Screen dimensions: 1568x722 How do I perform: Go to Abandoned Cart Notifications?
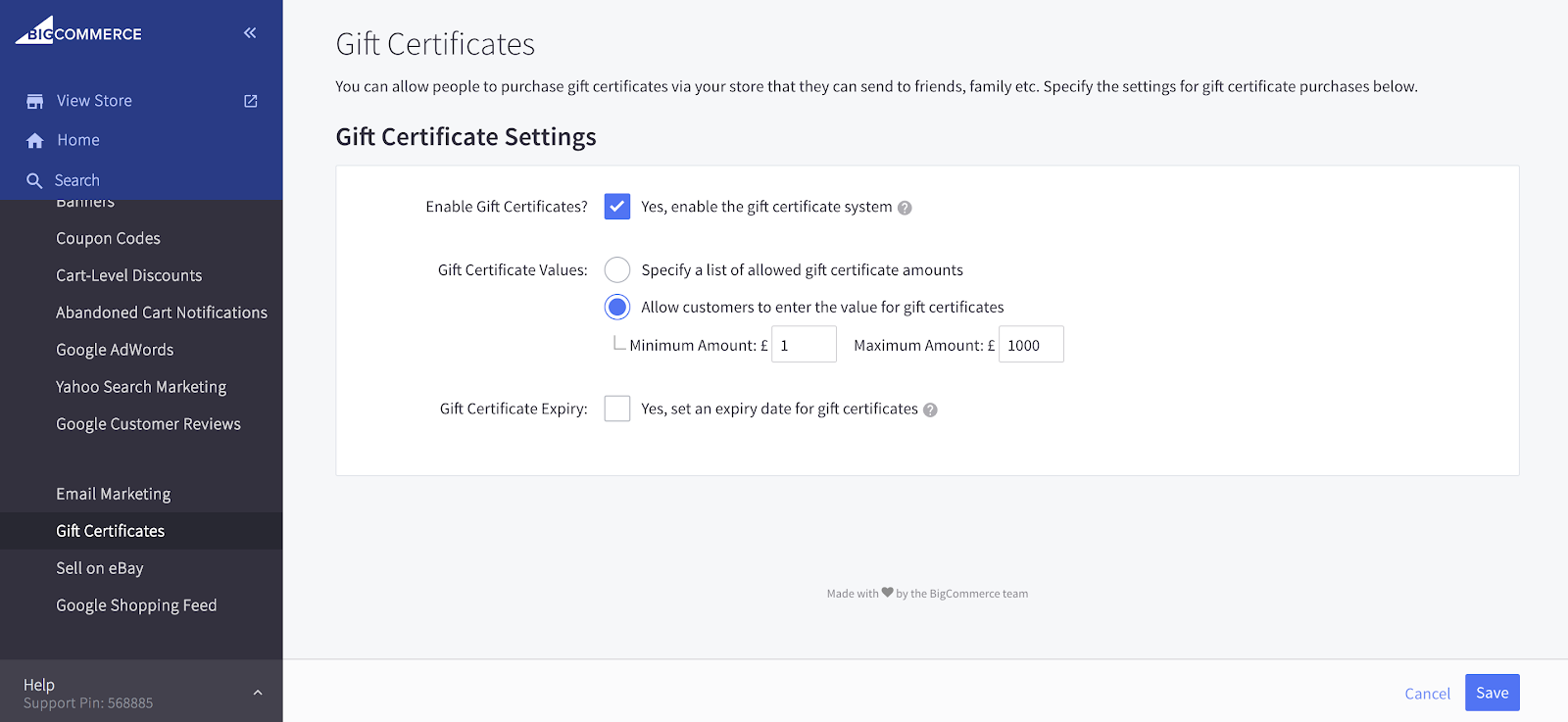[162, 313]
